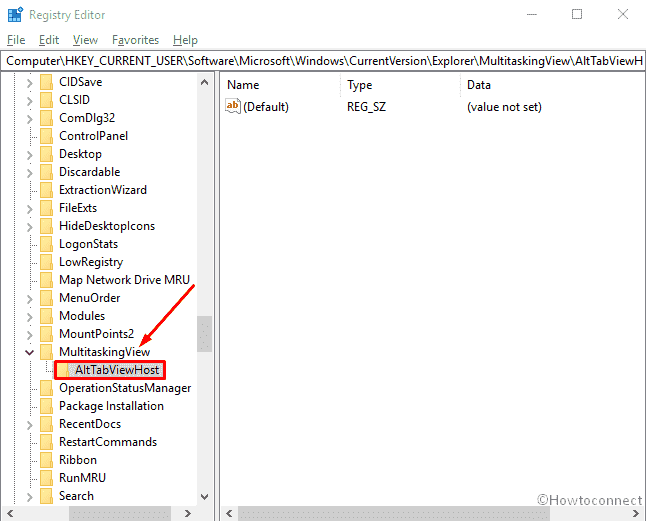Expand the RecentDocs key
The image size is (646, 521).
click(x=29, y=425)
